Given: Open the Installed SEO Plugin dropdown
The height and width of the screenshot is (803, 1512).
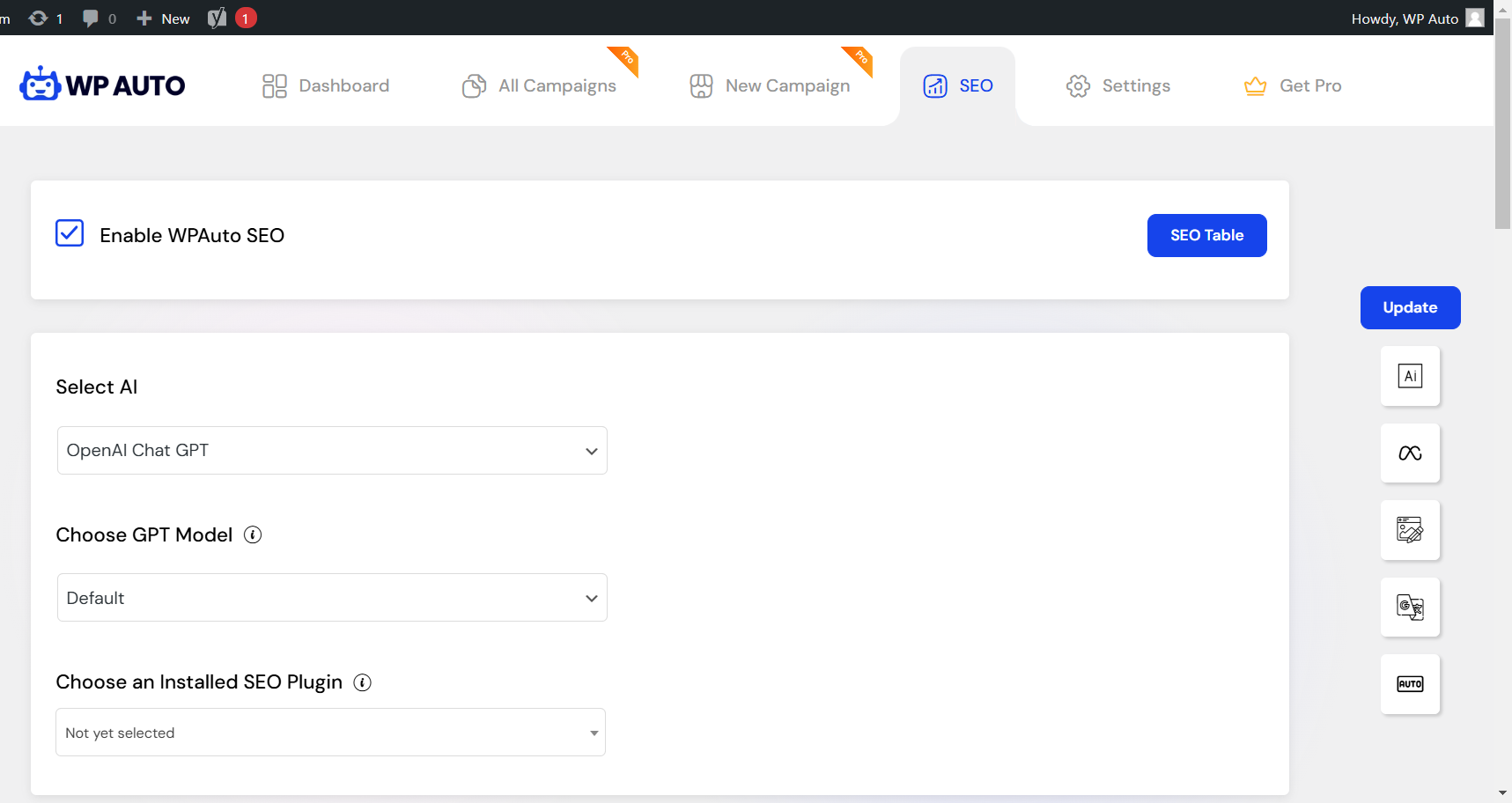Looking at the screenshot, I should [x=330, y=733].
